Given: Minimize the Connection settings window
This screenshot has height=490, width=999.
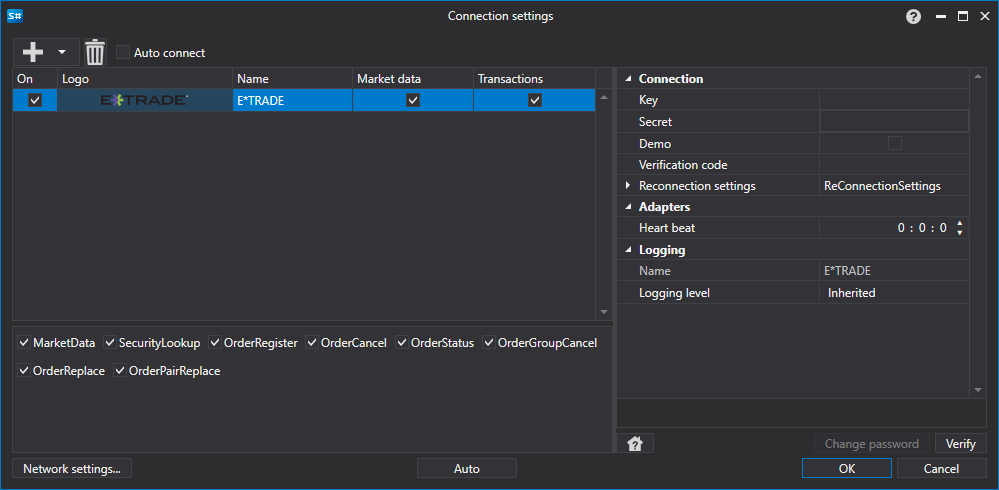Looking at the screenshot, I should pos(940,17).
